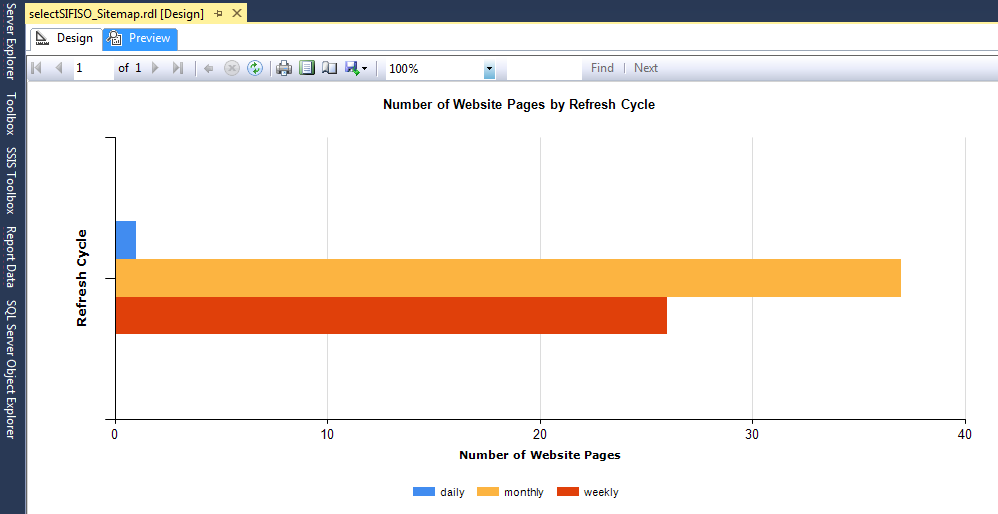This screenshot has height=514, width=998.
Task: Stop report rendering
Action: pos(231,68)
